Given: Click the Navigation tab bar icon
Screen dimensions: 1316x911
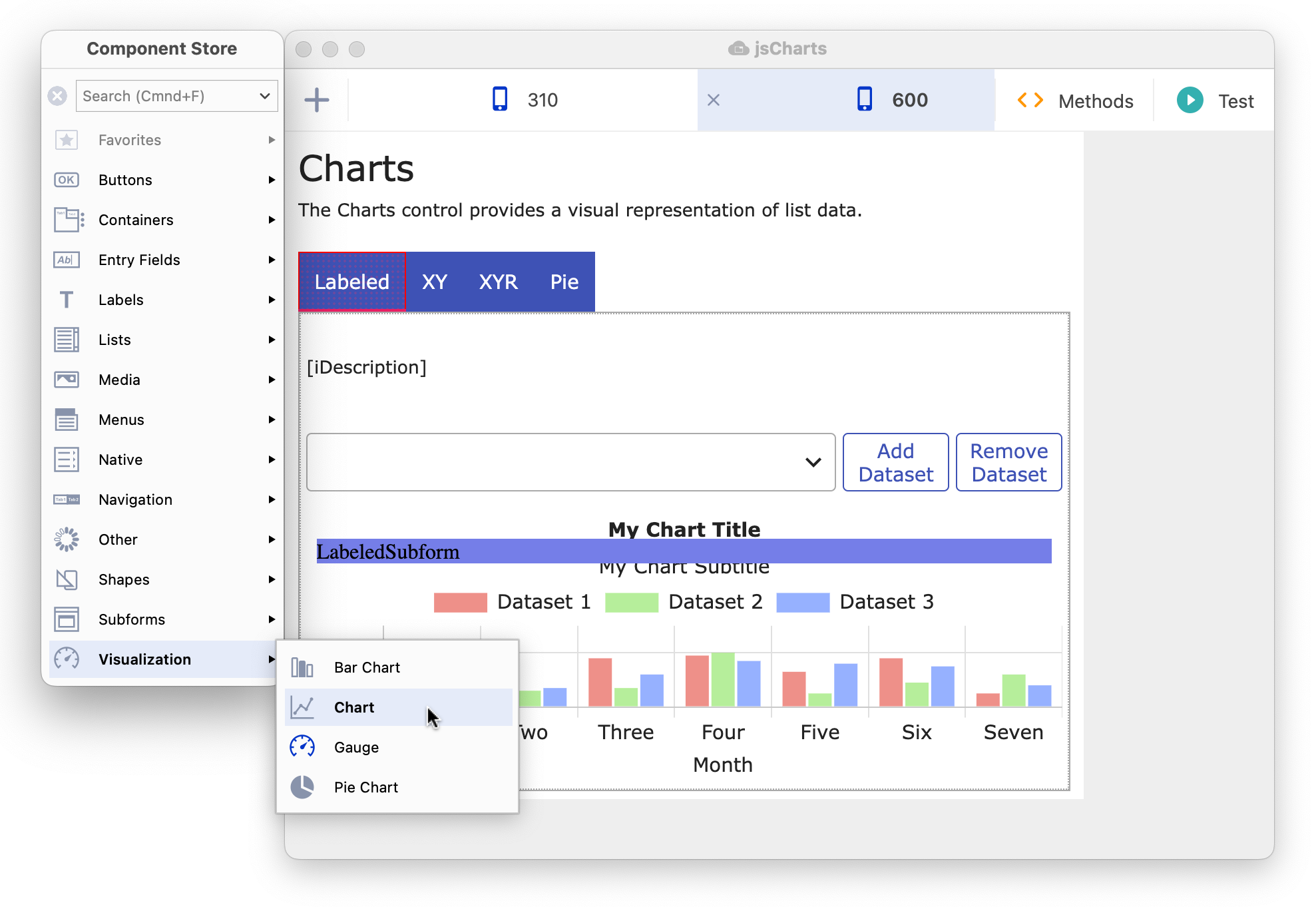Looking at the screenshot, I should coord(67,499).
